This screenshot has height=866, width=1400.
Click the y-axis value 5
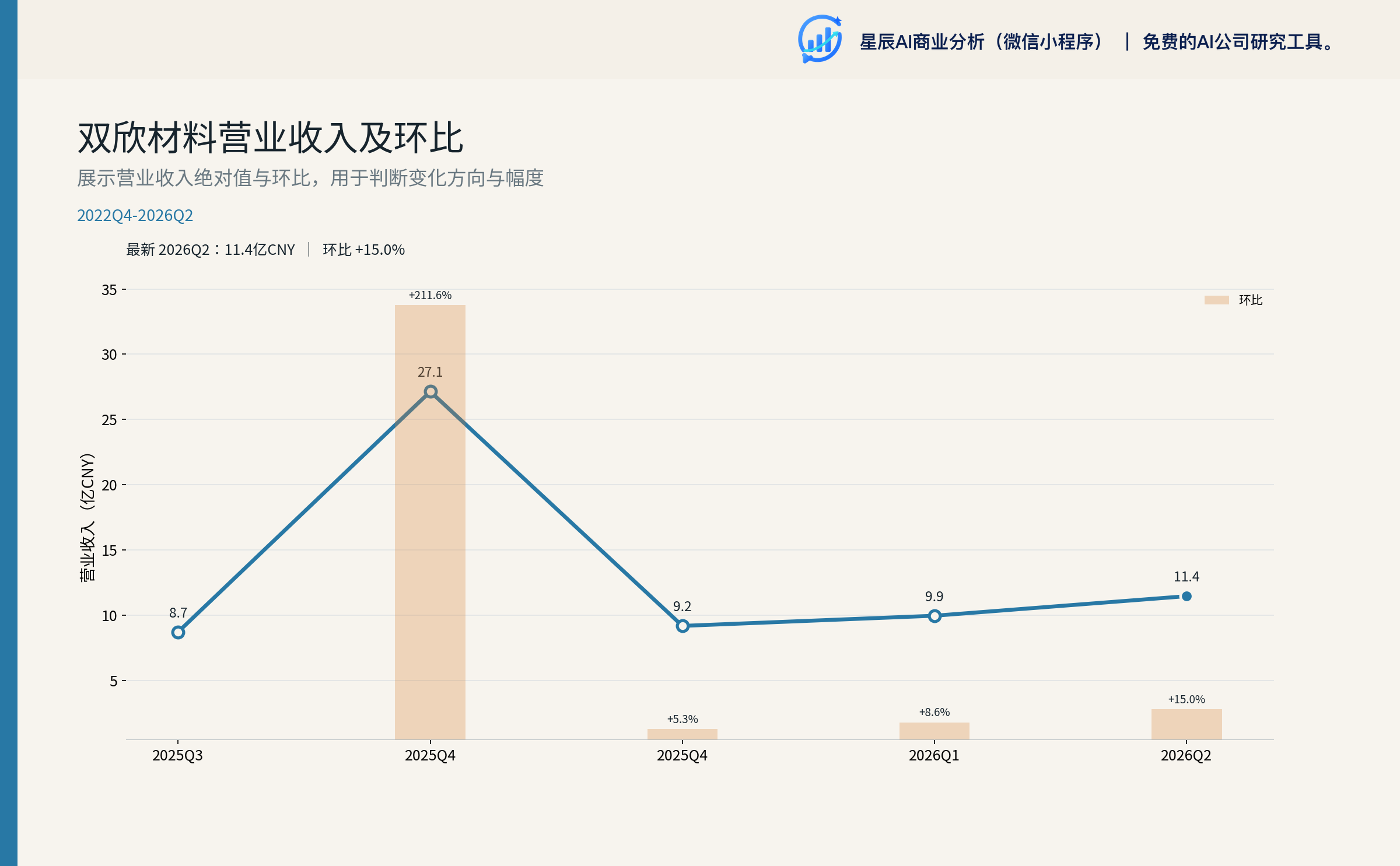(x=114, y=681)
